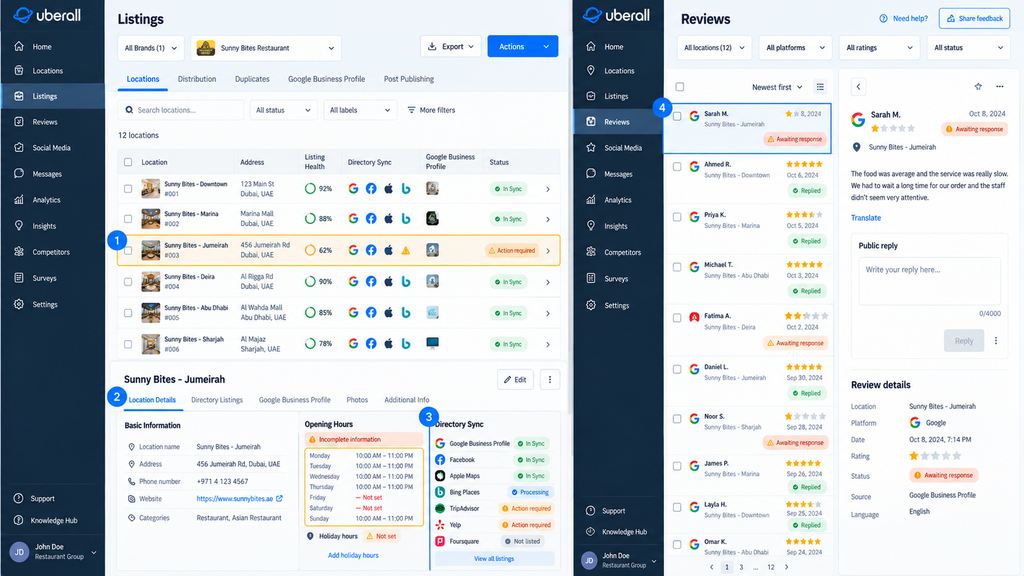This screenshot has width=1024, height=576.
Task: Open the All Brands (1) dropdown
Action: pyautogui.click(x=151, y=48)
